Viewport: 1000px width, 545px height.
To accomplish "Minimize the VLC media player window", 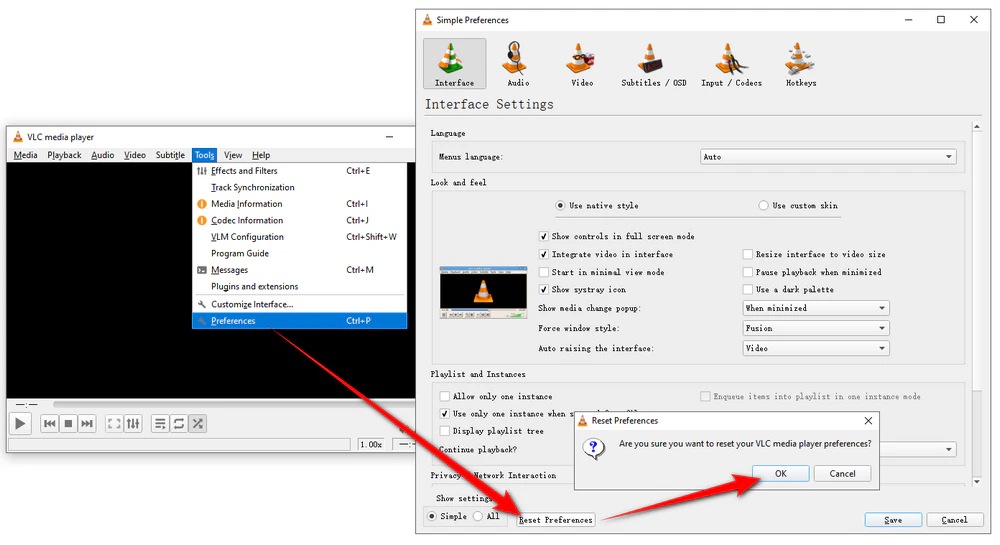I will 389,137.
